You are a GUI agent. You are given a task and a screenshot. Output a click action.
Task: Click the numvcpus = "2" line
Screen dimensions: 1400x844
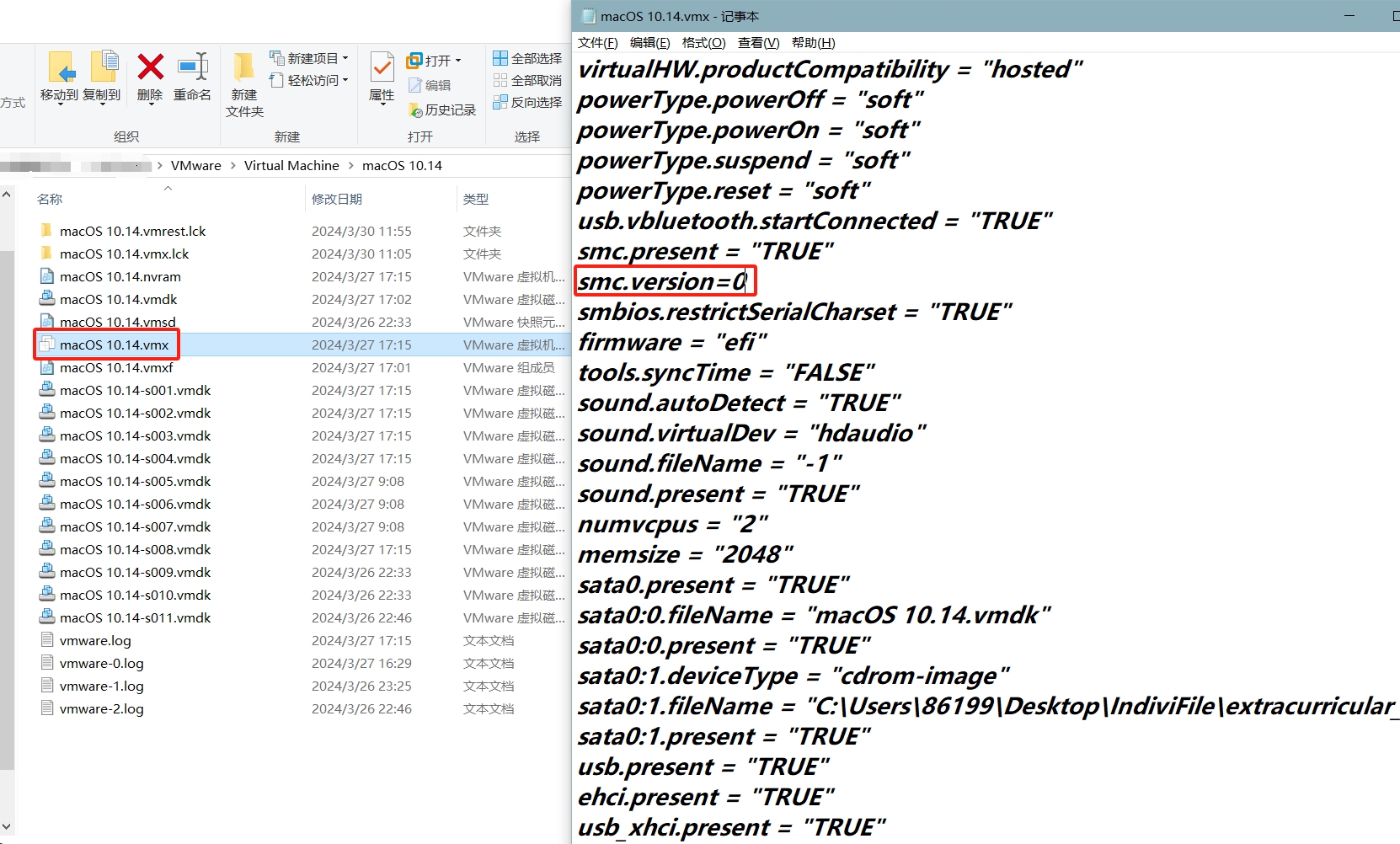click(x=672, y=524)
